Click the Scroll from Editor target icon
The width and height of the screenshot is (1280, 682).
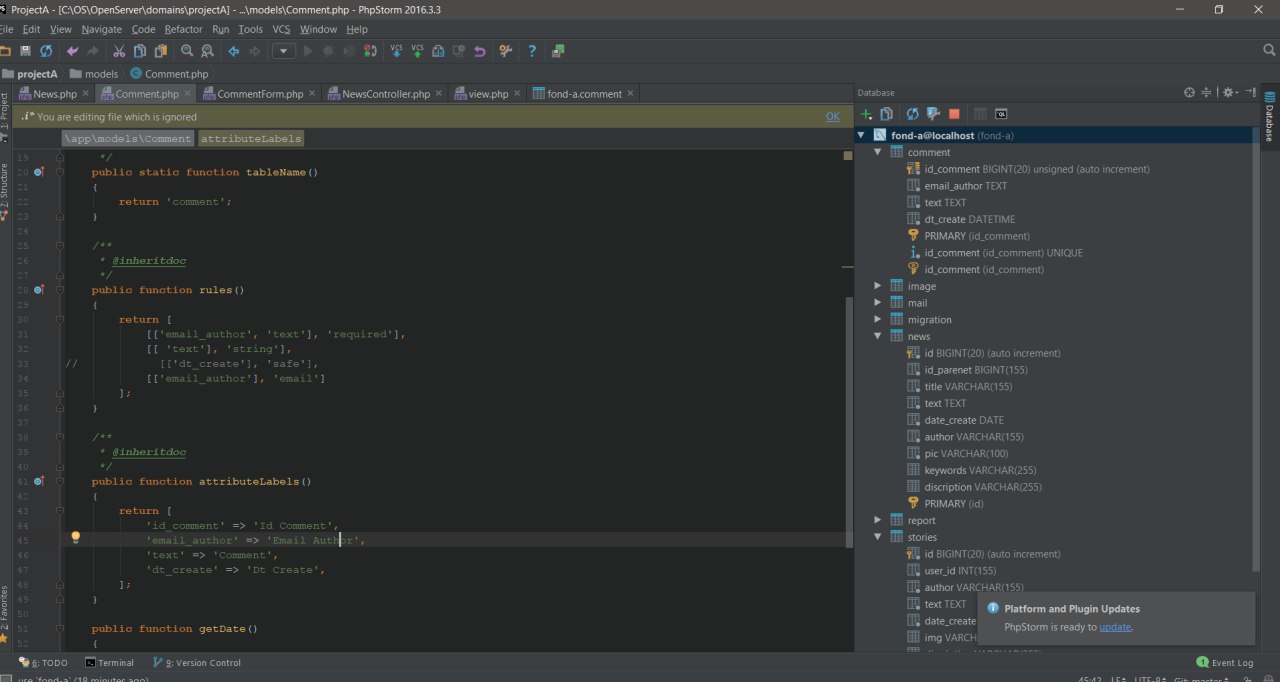[x=1189, y=92]
